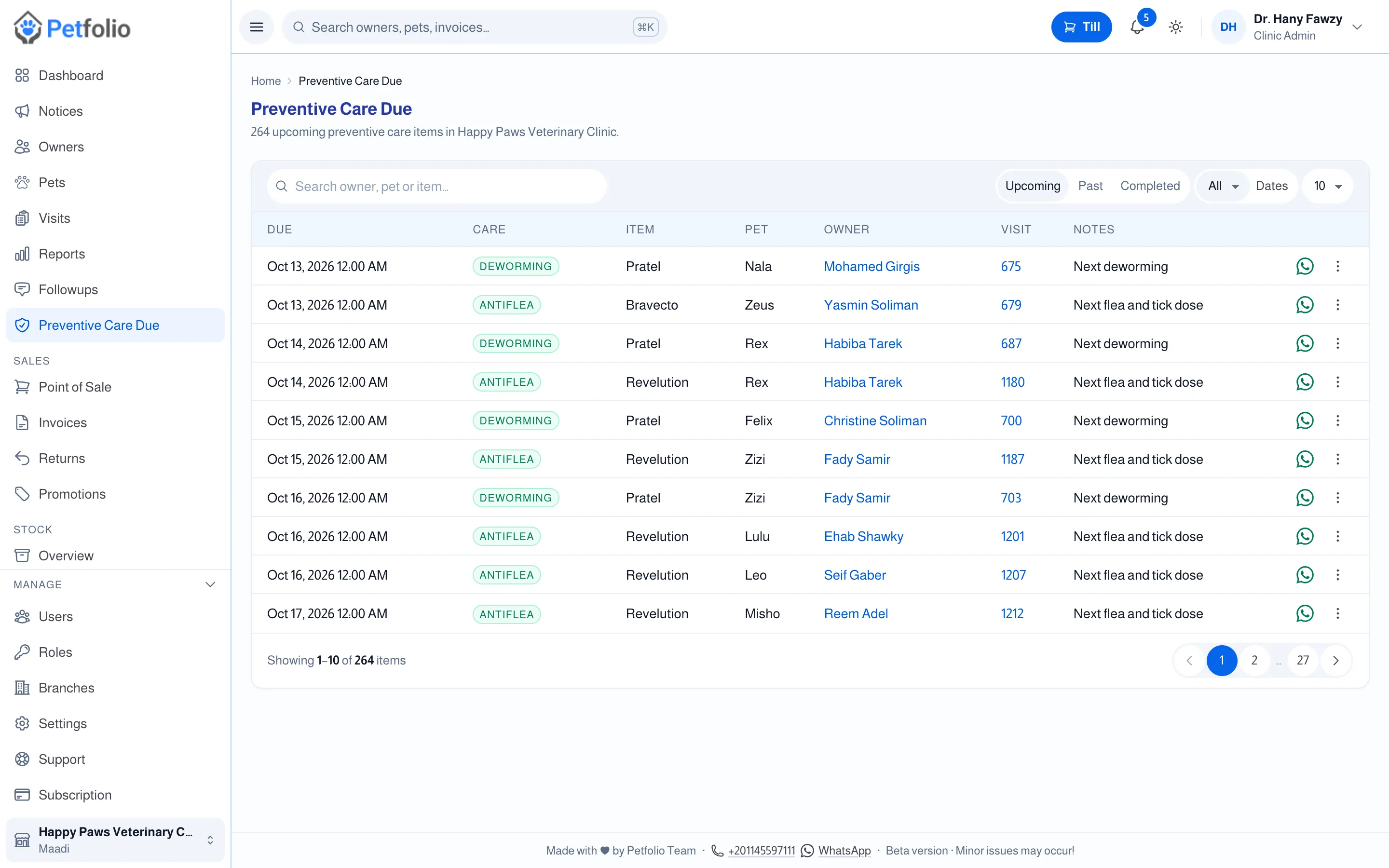The width and height of the screenshot is (1389, 868).
Task: Open row actions menu for Misho
Action: point(1337,614)
